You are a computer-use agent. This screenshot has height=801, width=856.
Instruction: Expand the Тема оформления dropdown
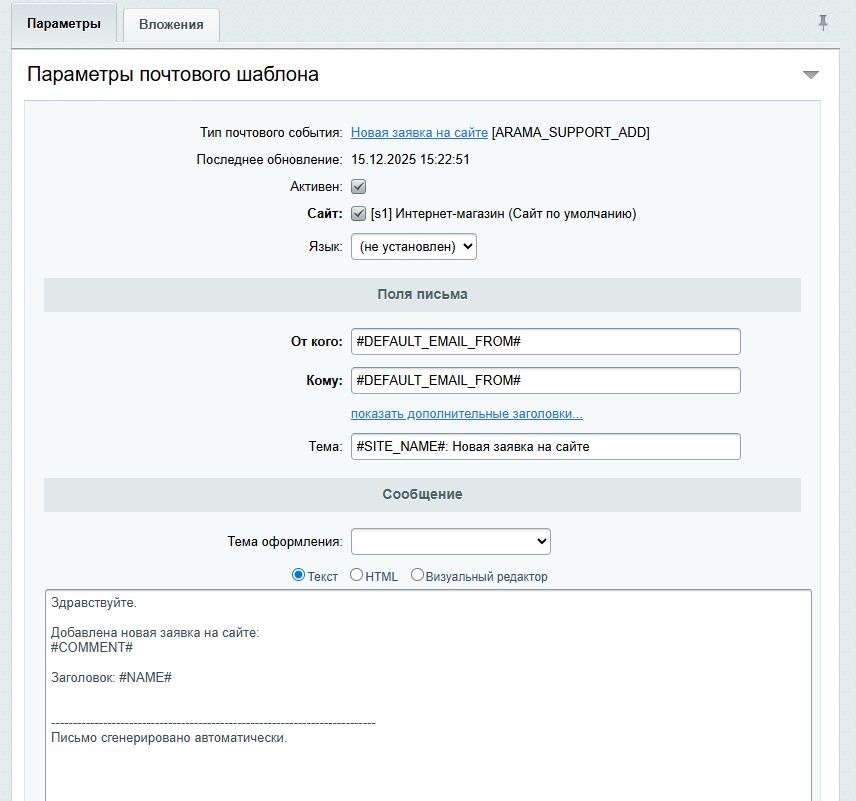pyautogui.click(x=450, y=541)
